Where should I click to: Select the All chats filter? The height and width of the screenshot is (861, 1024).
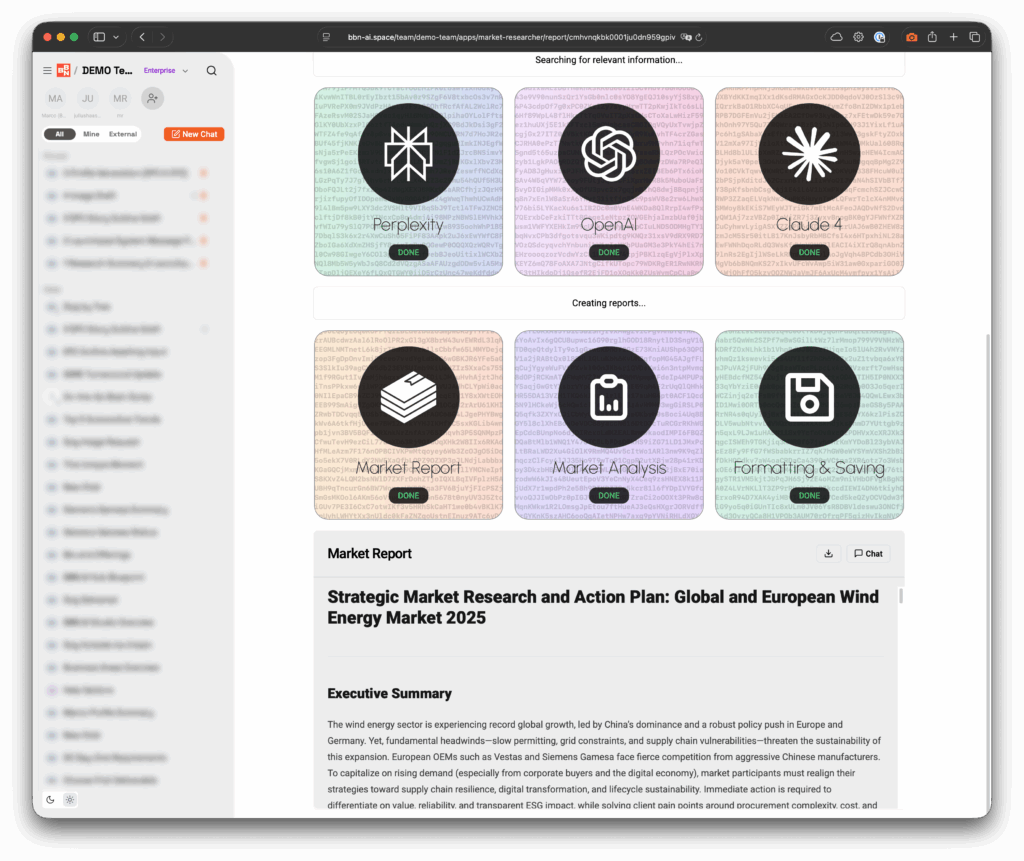60,134
